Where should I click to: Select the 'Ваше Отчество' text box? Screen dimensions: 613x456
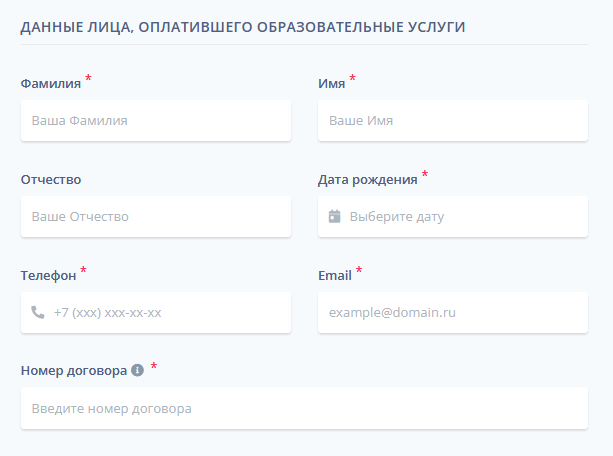tap(156, 216)
